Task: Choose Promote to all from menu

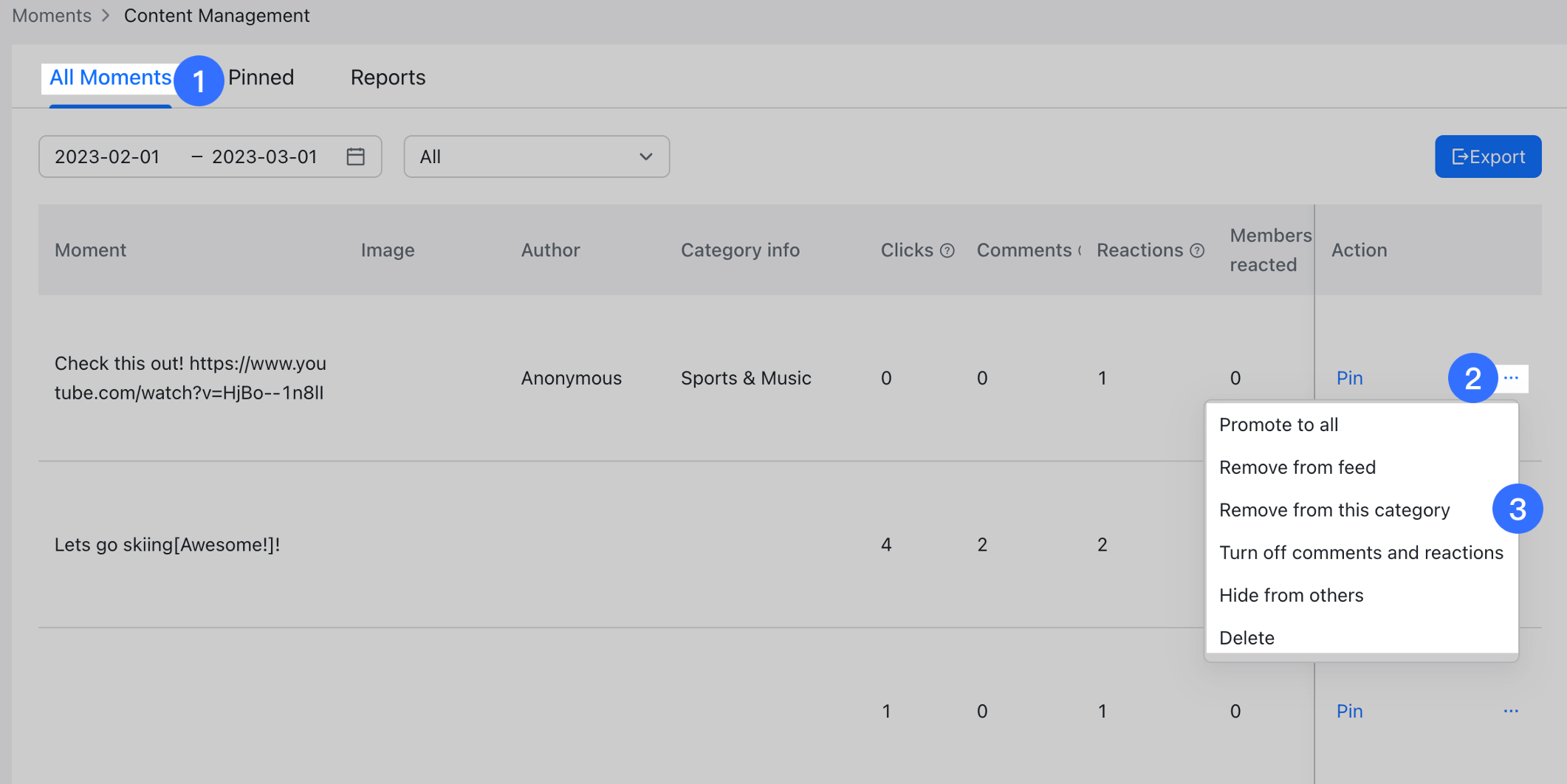Action: (x=1278, y=424)
